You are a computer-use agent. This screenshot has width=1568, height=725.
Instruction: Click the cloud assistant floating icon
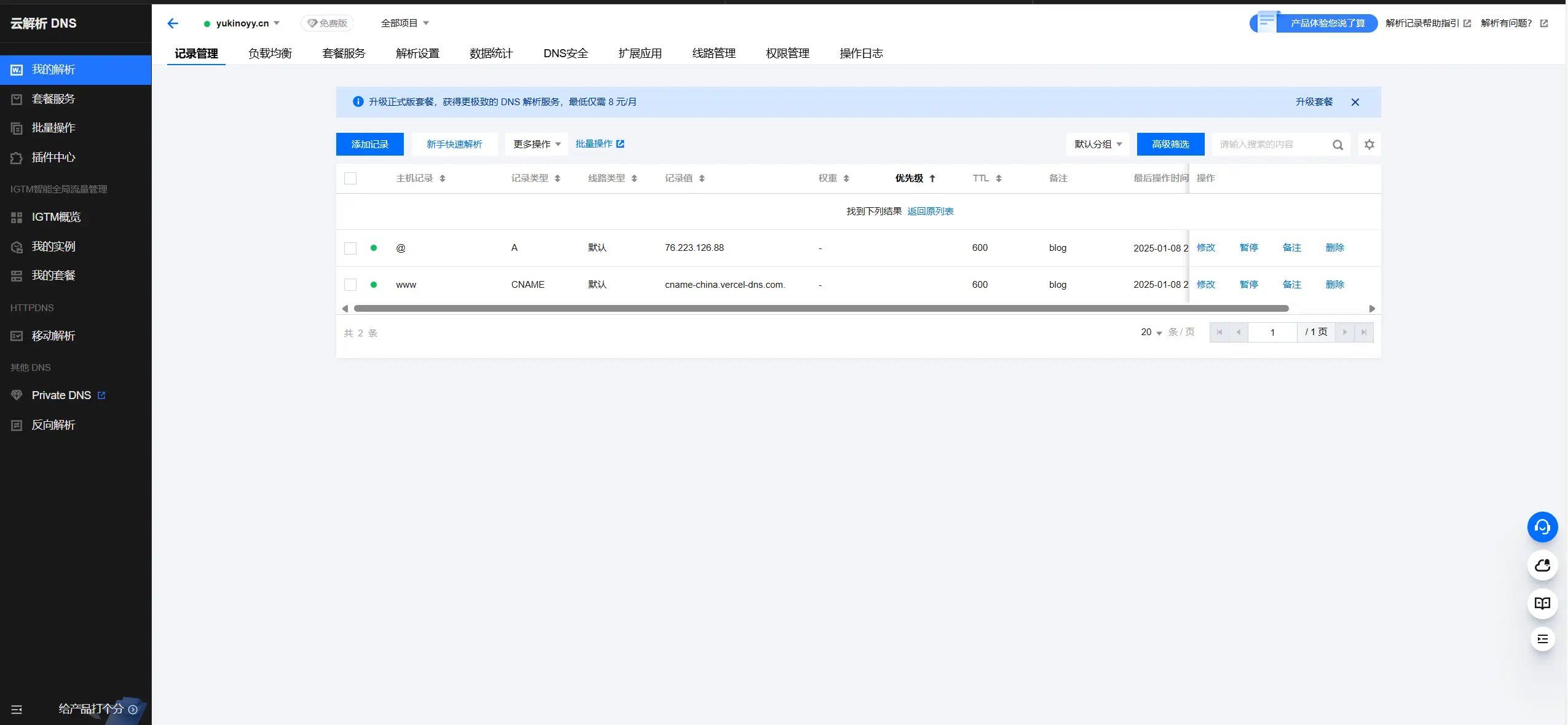[x=1542, y=565]
